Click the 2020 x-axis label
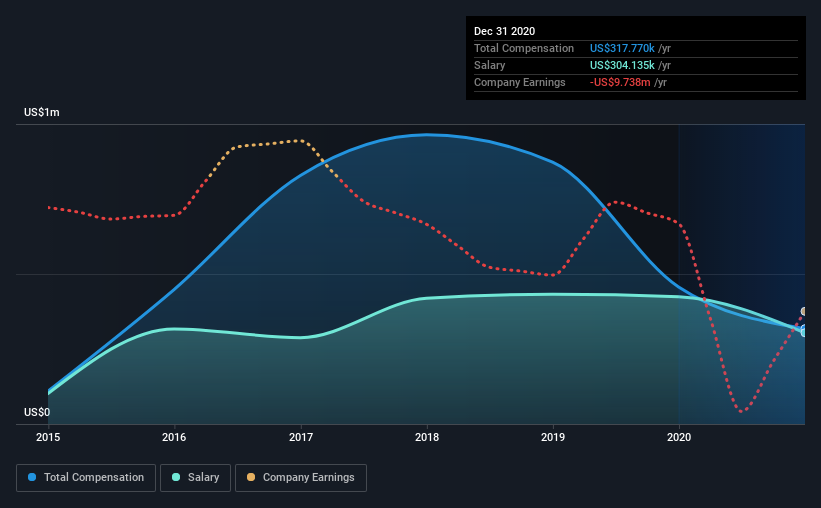The width and height of the screenshot is (821, 508). [x=679, y=437]
